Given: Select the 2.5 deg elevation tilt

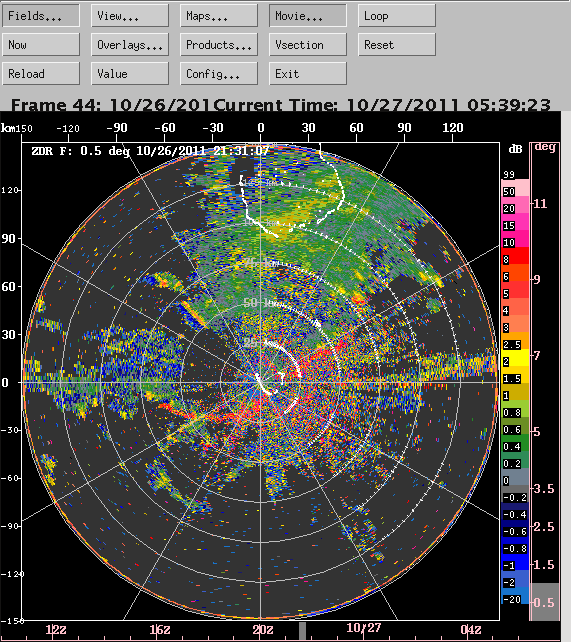Looking at the screenshot, I should 544,527.
